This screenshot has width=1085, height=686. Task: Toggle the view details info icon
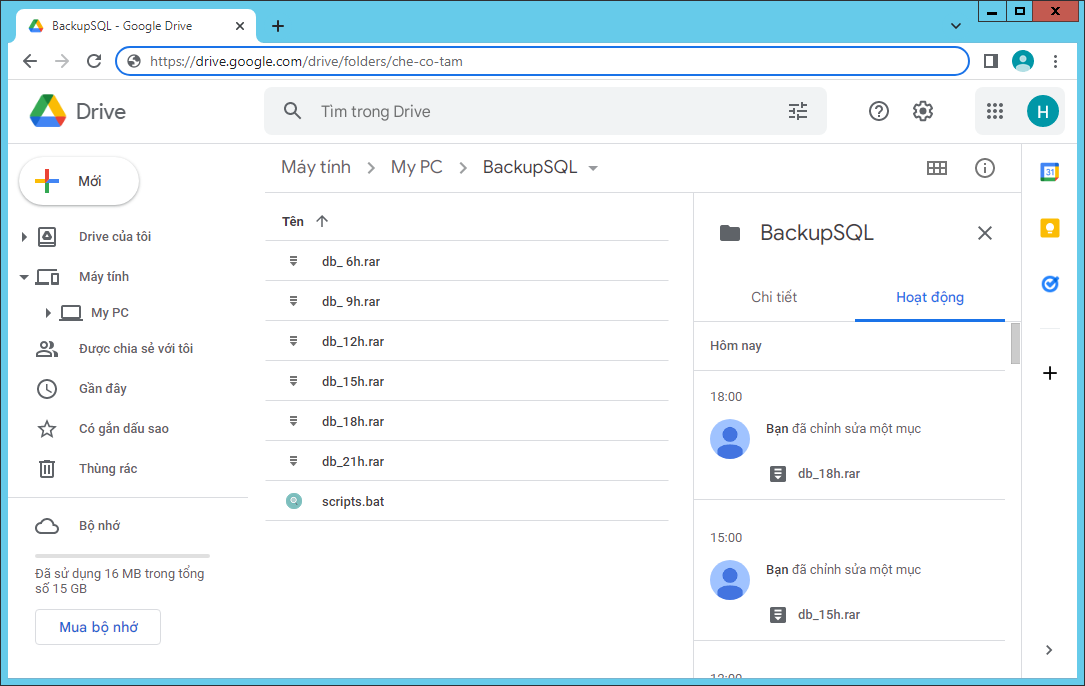(984, 168)
